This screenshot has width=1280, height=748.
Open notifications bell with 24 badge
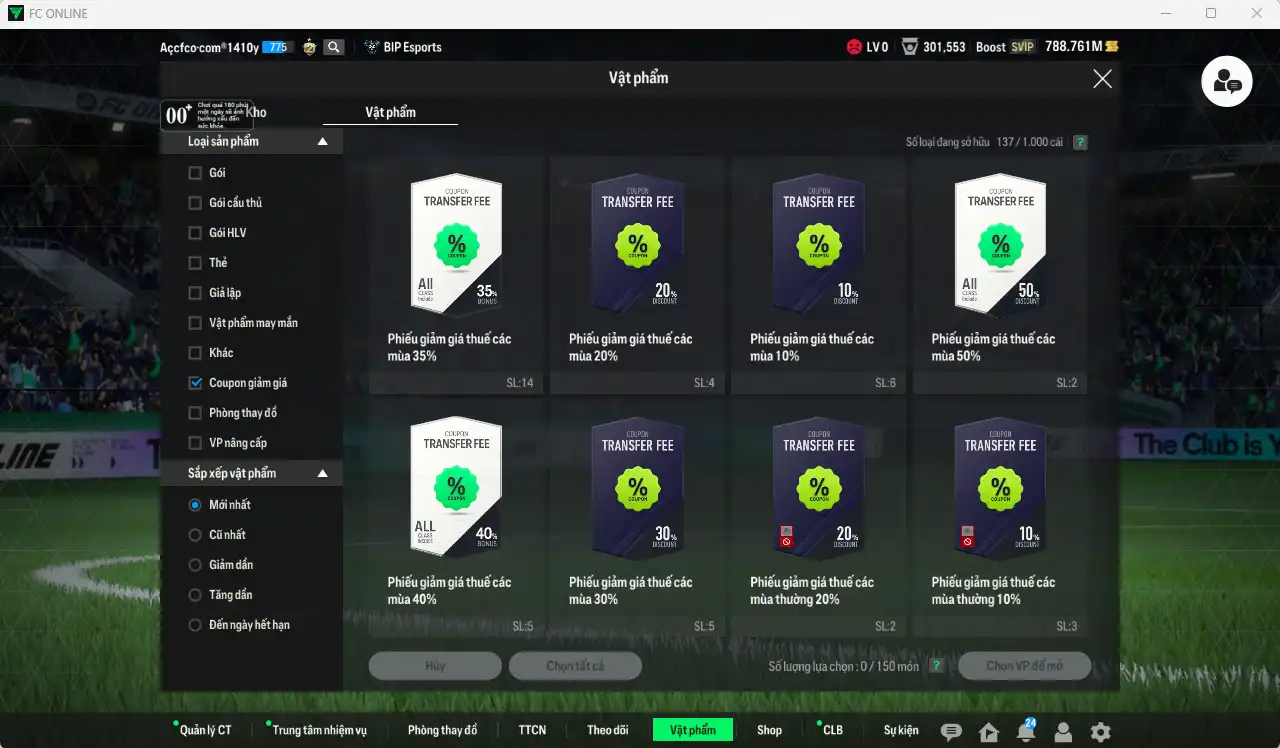1026,731
